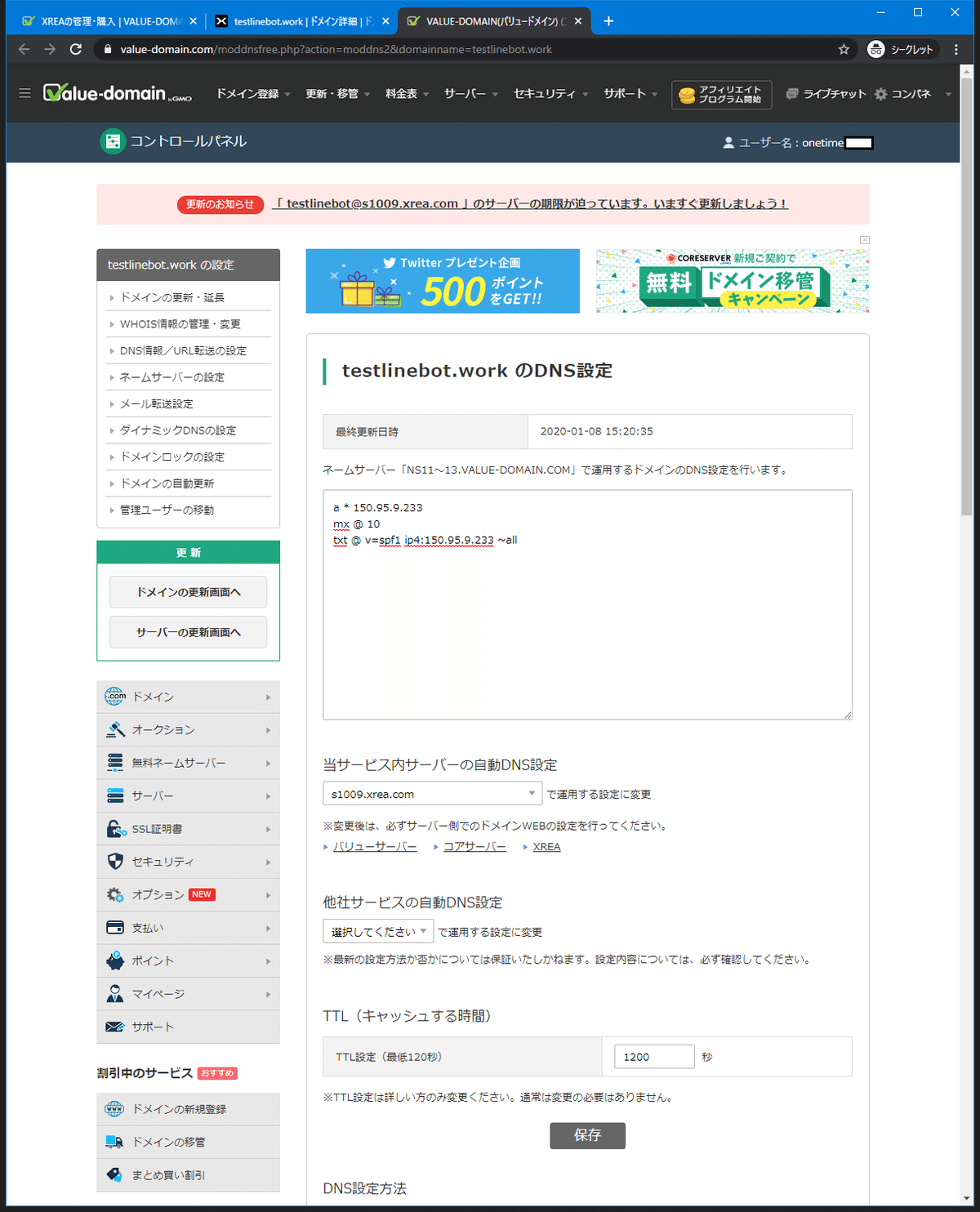Open the ドメイン section in the sidebar
The image size is (980, 1212).
(x=114, y=697)
